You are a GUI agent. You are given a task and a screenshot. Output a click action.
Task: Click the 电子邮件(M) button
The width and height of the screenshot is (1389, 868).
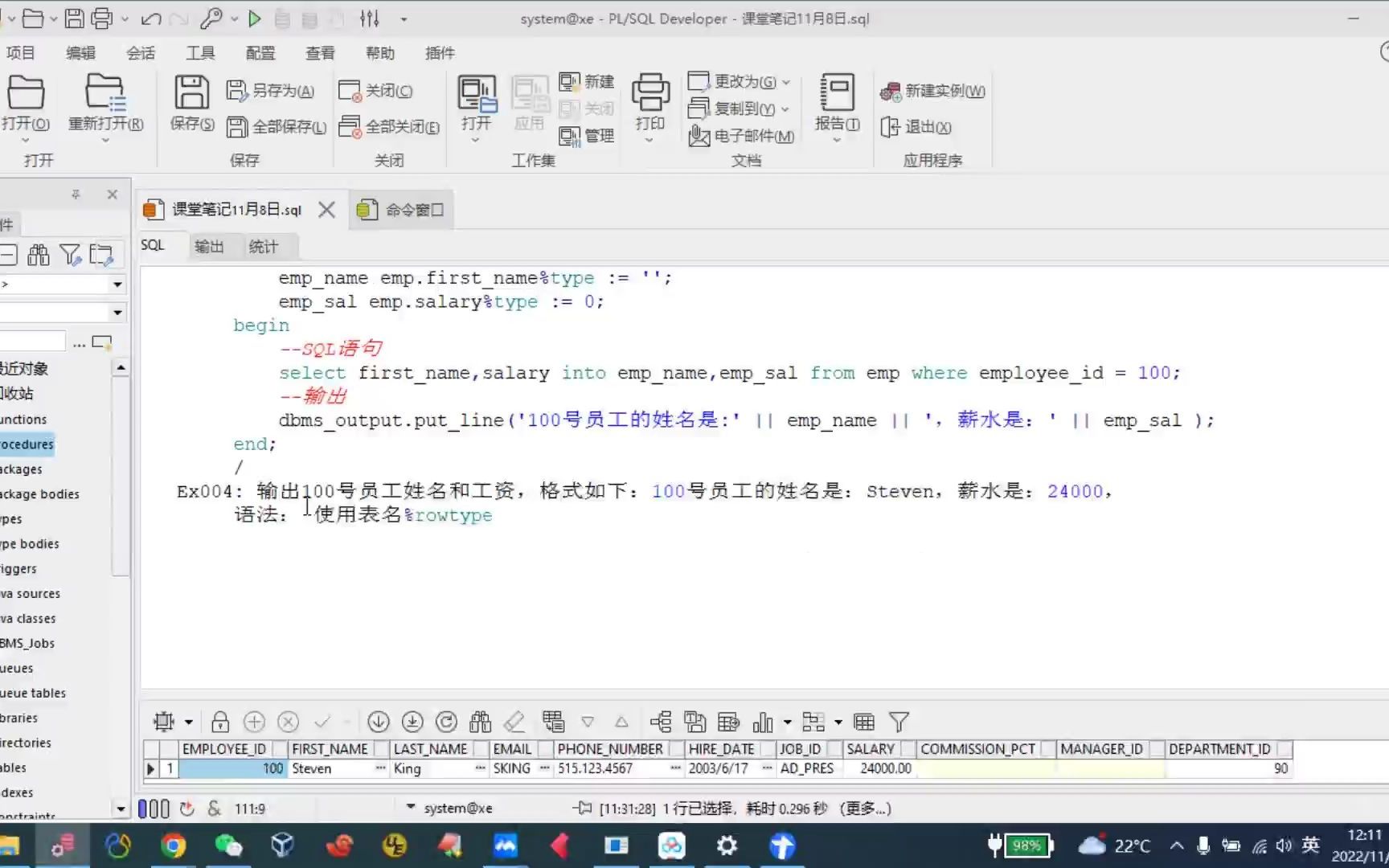[x=741, y=136]
